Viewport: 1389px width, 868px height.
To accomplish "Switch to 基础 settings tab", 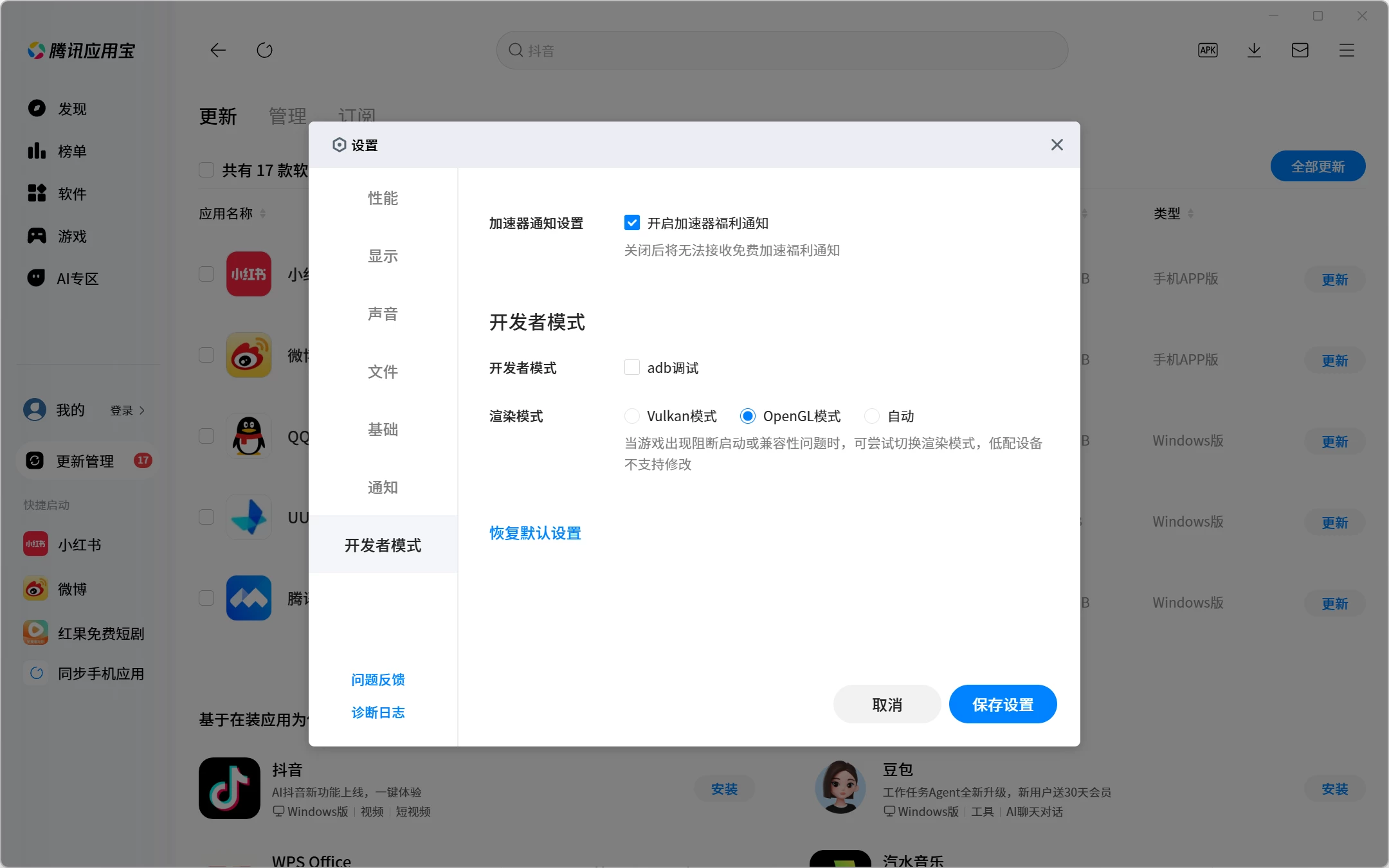I will click(383, 429).
